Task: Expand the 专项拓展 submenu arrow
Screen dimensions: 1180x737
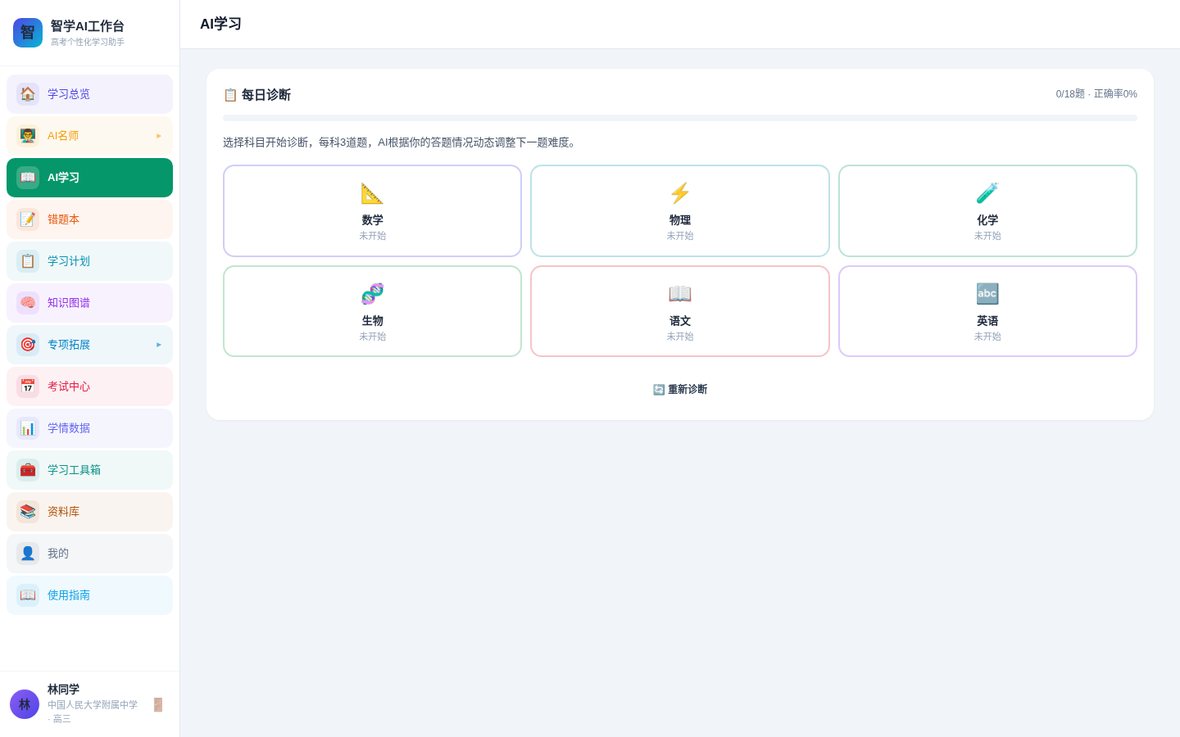Action: click(x=159, y=345)
